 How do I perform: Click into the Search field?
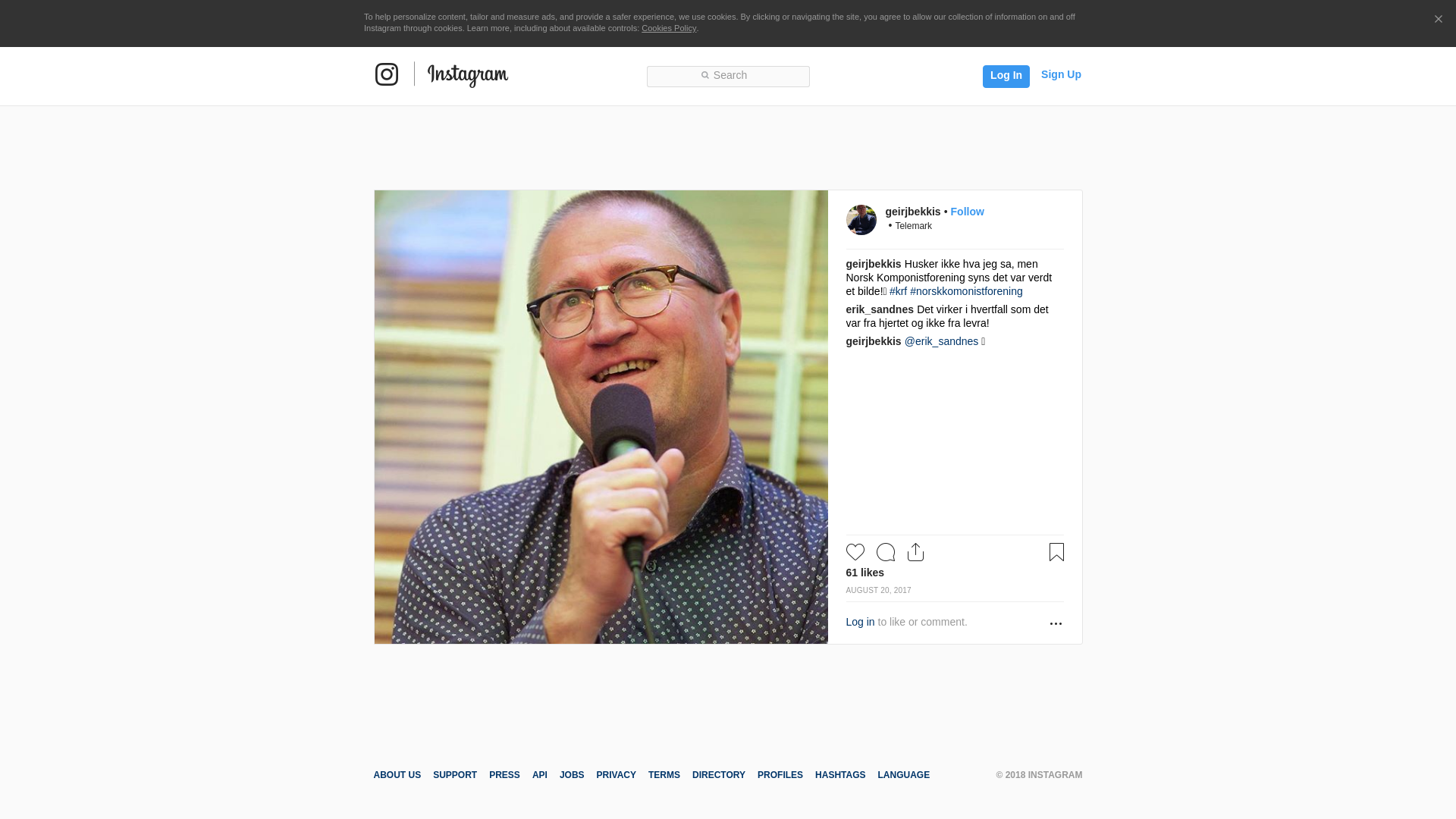pos(728,76)
